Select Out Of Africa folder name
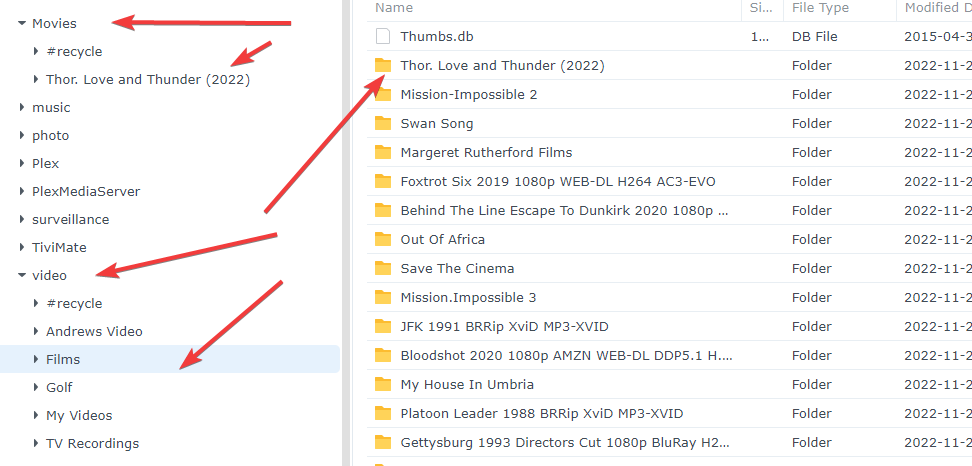 pyautogui.click(x=443, y=239)
